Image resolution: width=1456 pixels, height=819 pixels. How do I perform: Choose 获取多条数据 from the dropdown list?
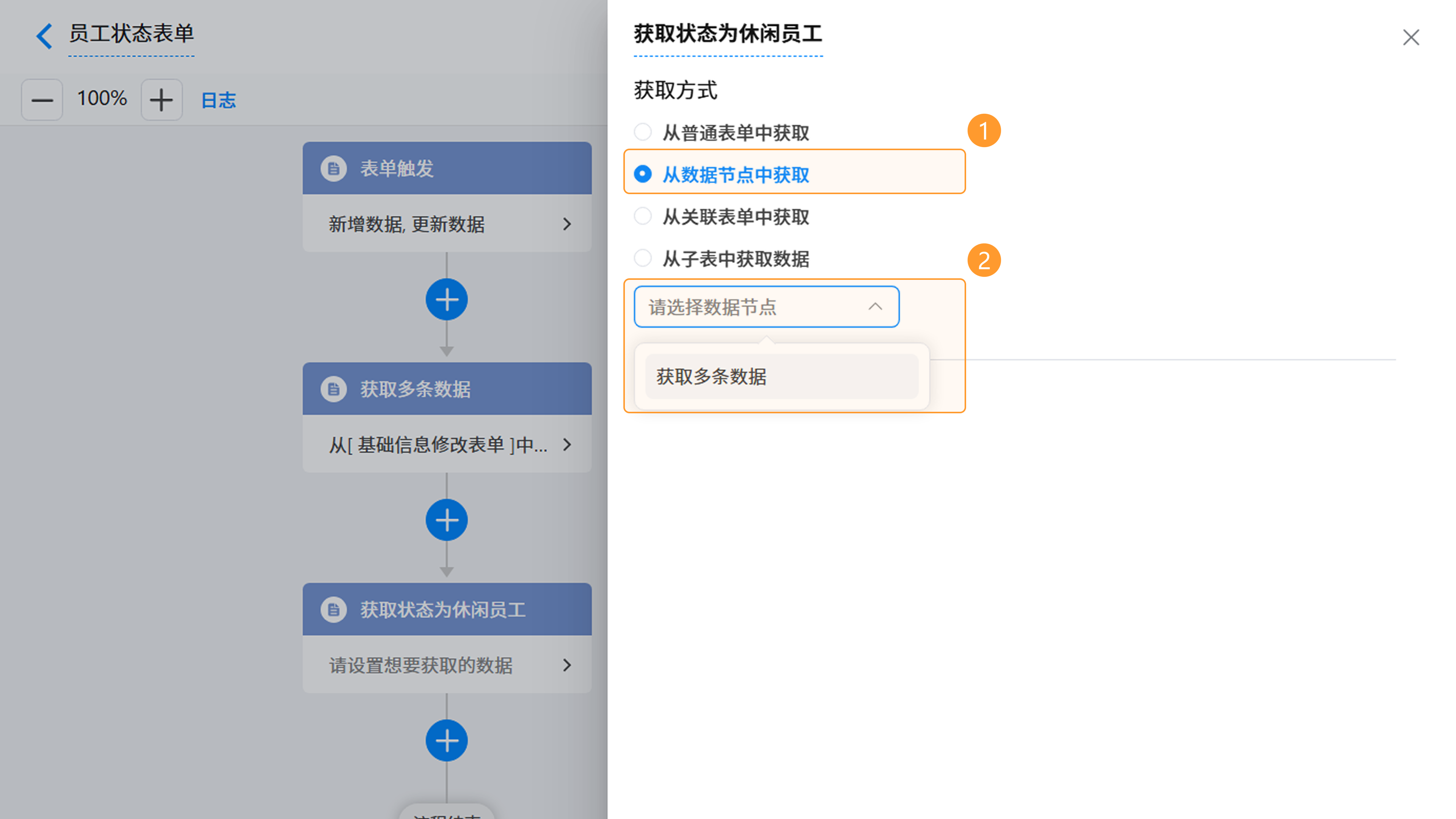pyautogui.click(x=782, y=377)
